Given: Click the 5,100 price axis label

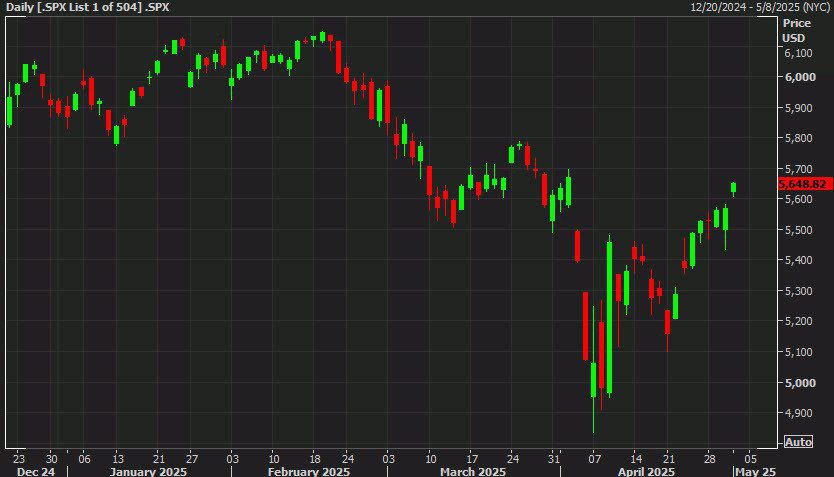Looking at the screenshot, I should (798, 352).
